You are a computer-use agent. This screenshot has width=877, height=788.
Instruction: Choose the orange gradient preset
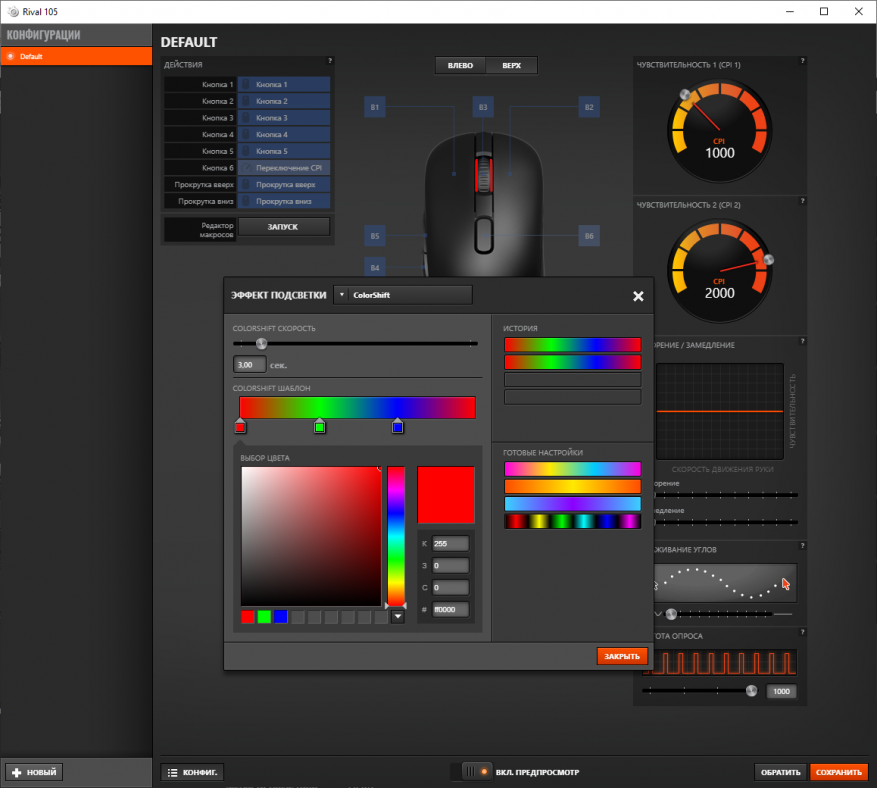pos(572,486)
